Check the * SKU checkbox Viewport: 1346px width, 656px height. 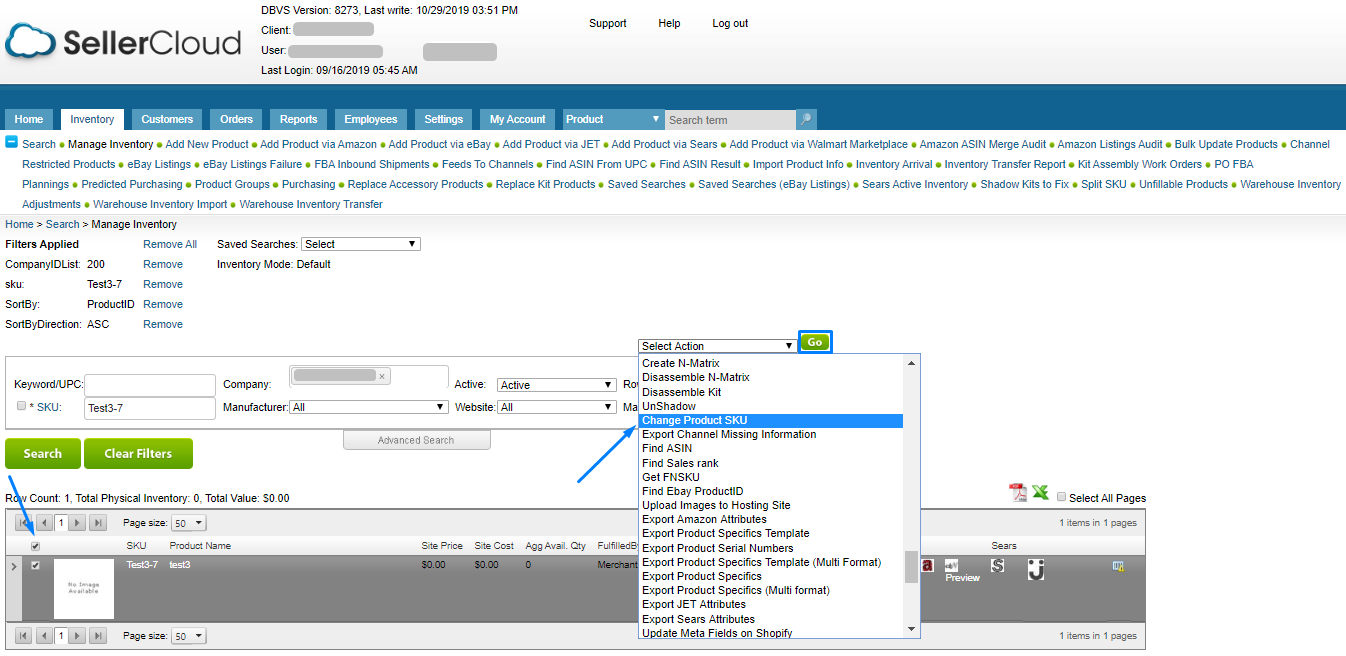(x=21, y=406)
